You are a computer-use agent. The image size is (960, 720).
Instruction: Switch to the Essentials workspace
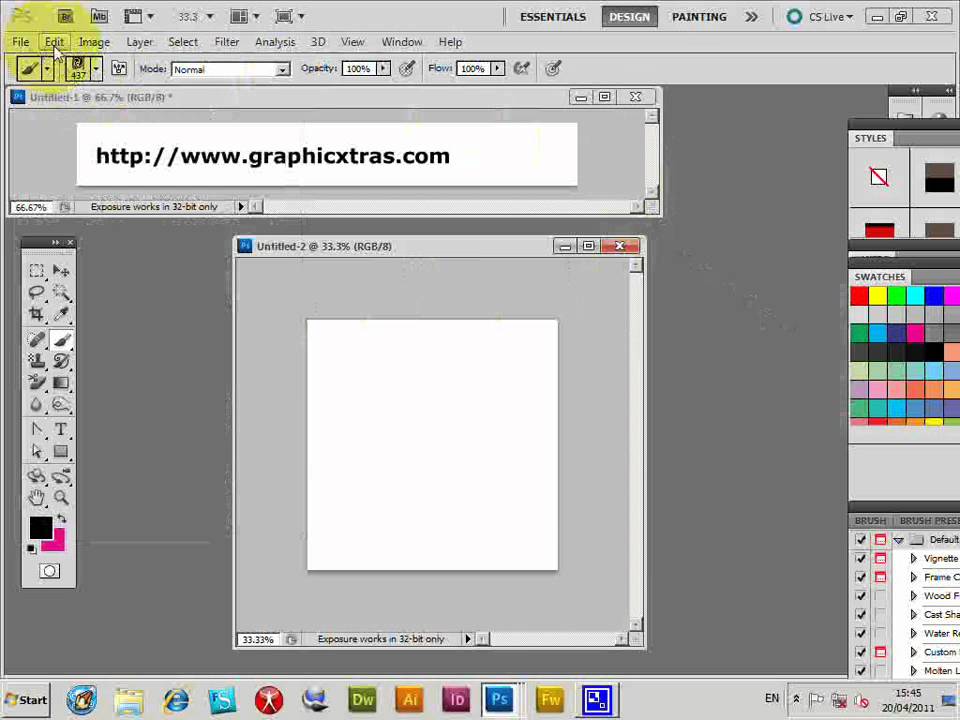point(553,17)
